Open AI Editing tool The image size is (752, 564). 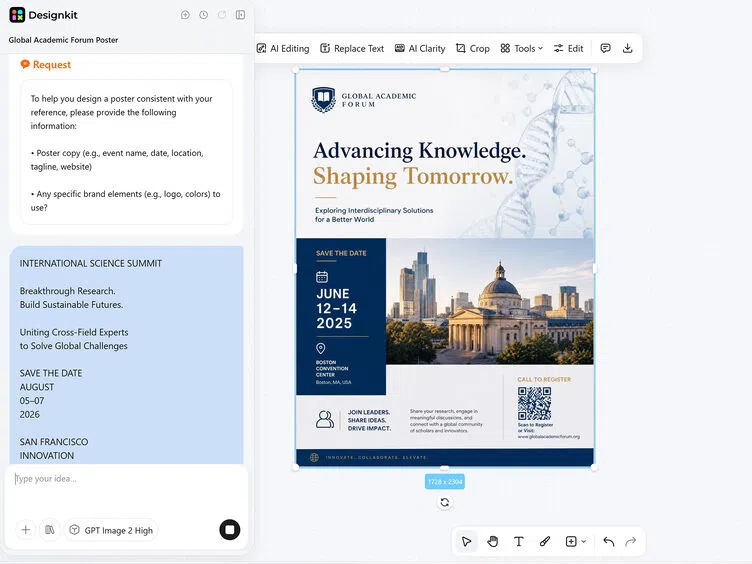pos(283,48)
